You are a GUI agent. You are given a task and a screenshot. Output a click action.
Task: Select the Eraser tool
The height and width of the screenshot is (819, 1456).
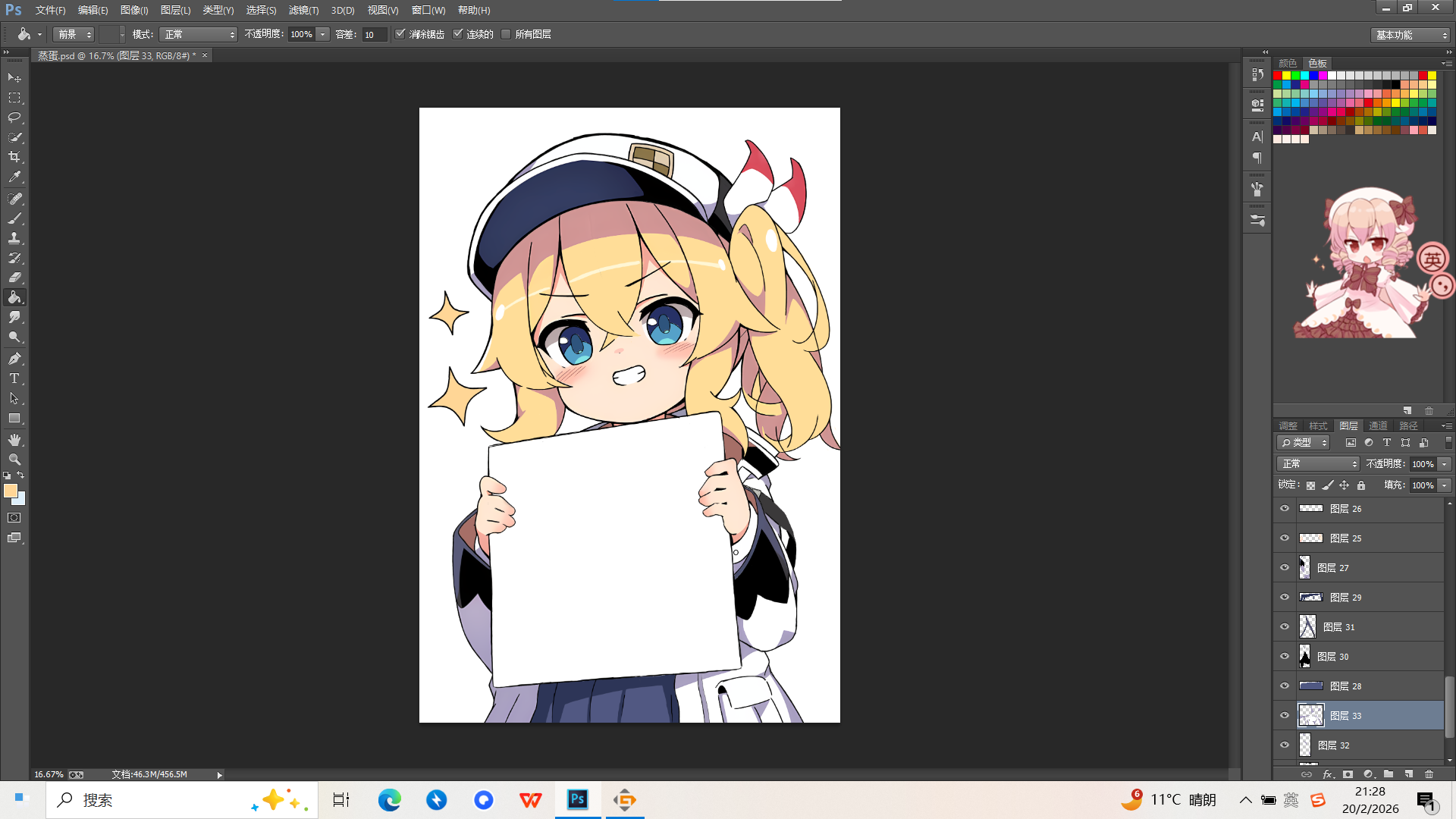pyautogui.click(x=14, y=277)
